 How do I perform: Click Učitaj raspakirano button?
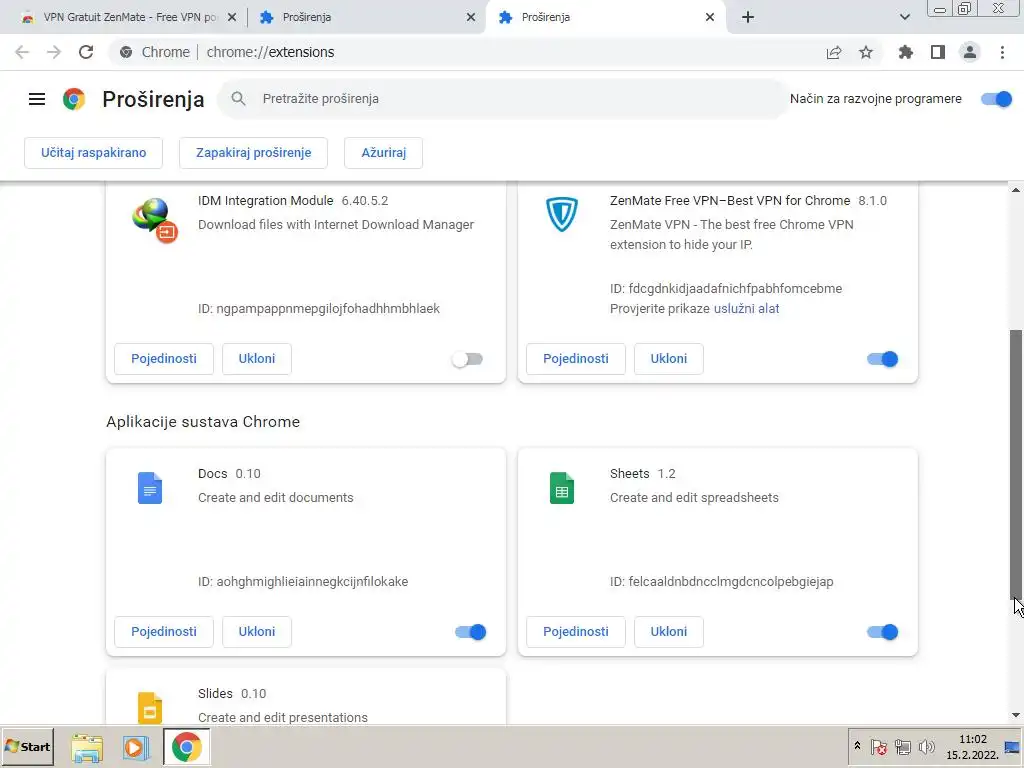pyautogui.click(x=93, y=153)
